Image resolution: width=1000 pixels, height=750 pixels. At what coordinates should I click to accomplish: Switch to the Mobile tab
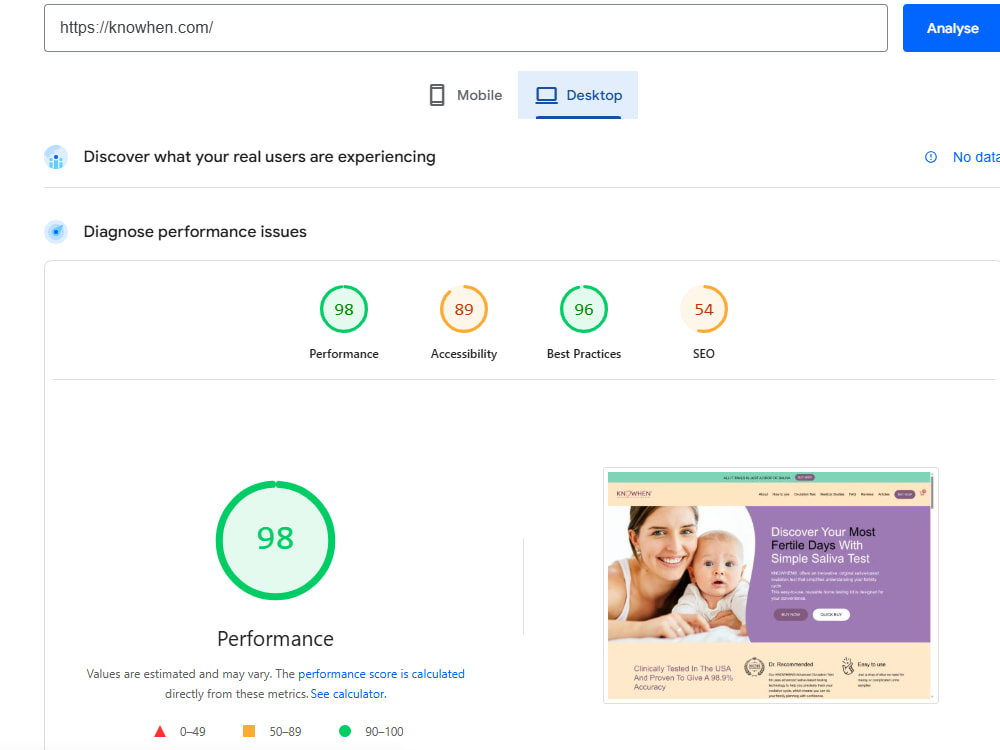pyautogui.click(x=466, y=95)
